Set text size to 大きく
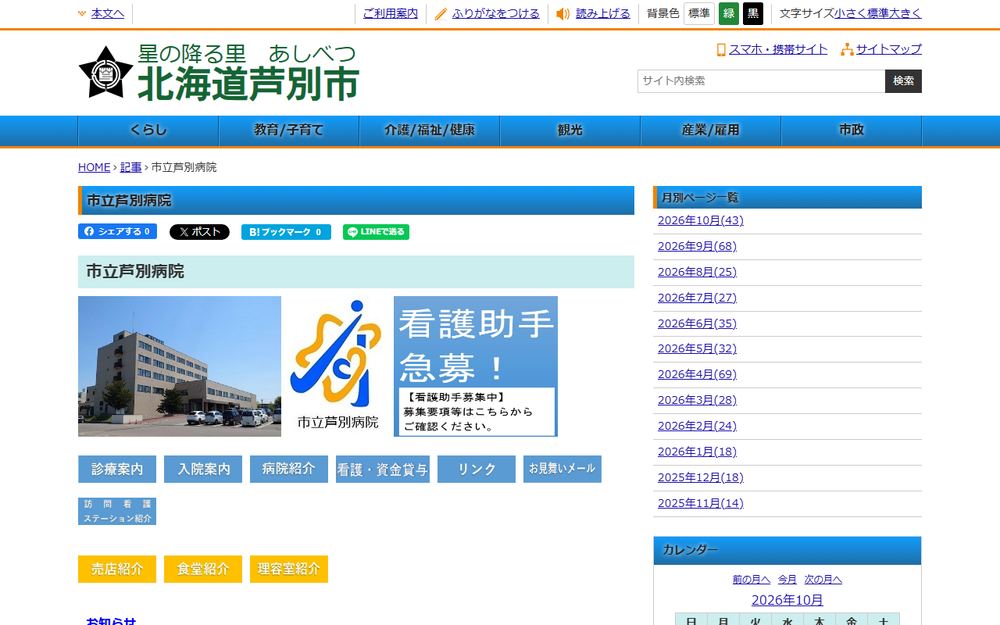 pos(905,13)
